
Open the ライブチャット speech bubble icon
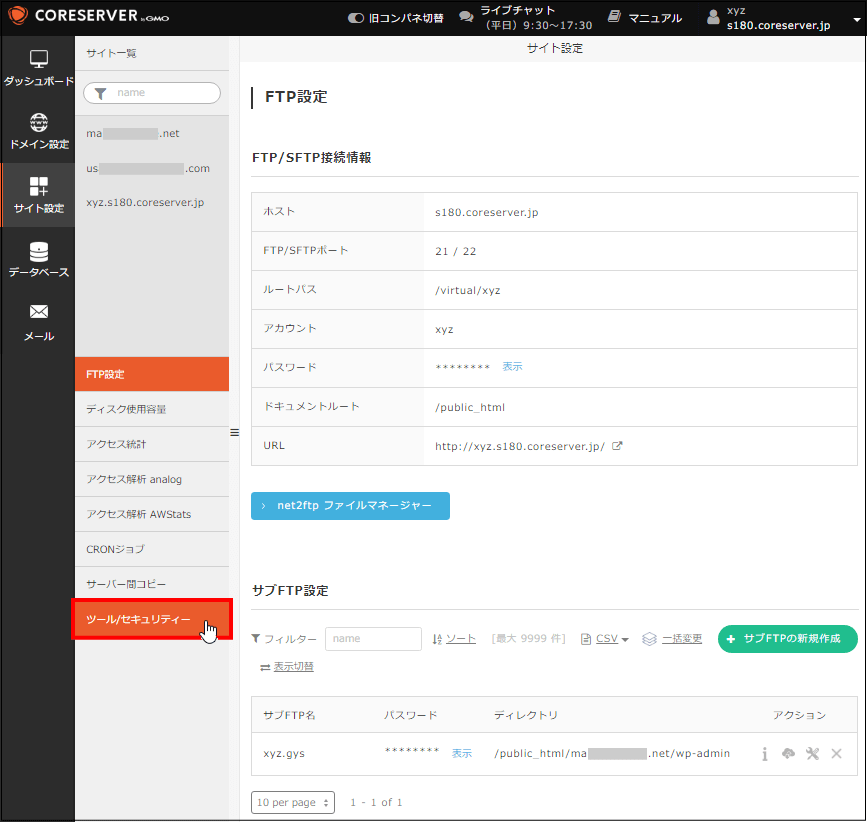466,17
